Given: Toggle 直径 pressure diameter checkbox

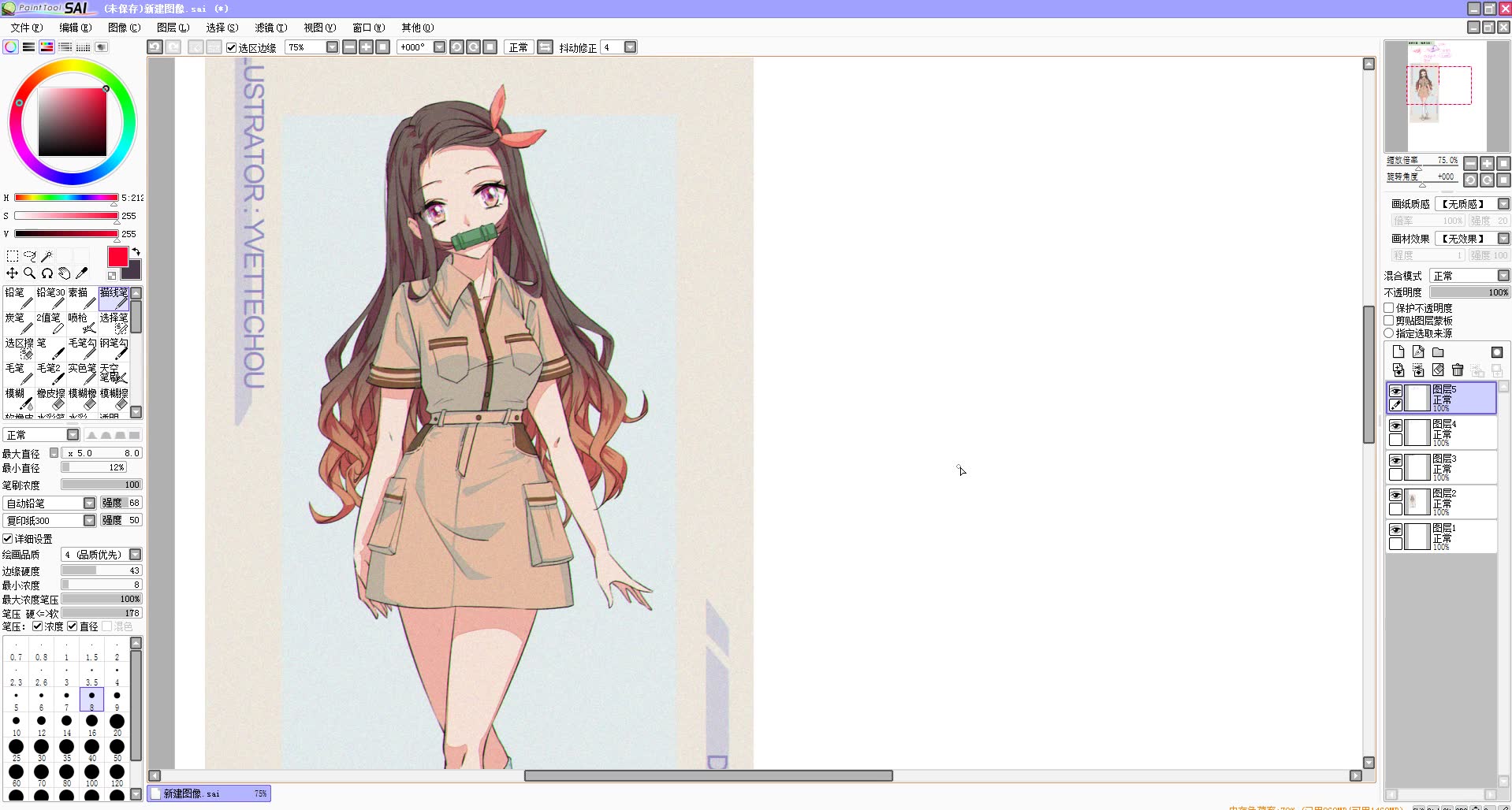Looking at the screenshot, I should pos(73,626).
